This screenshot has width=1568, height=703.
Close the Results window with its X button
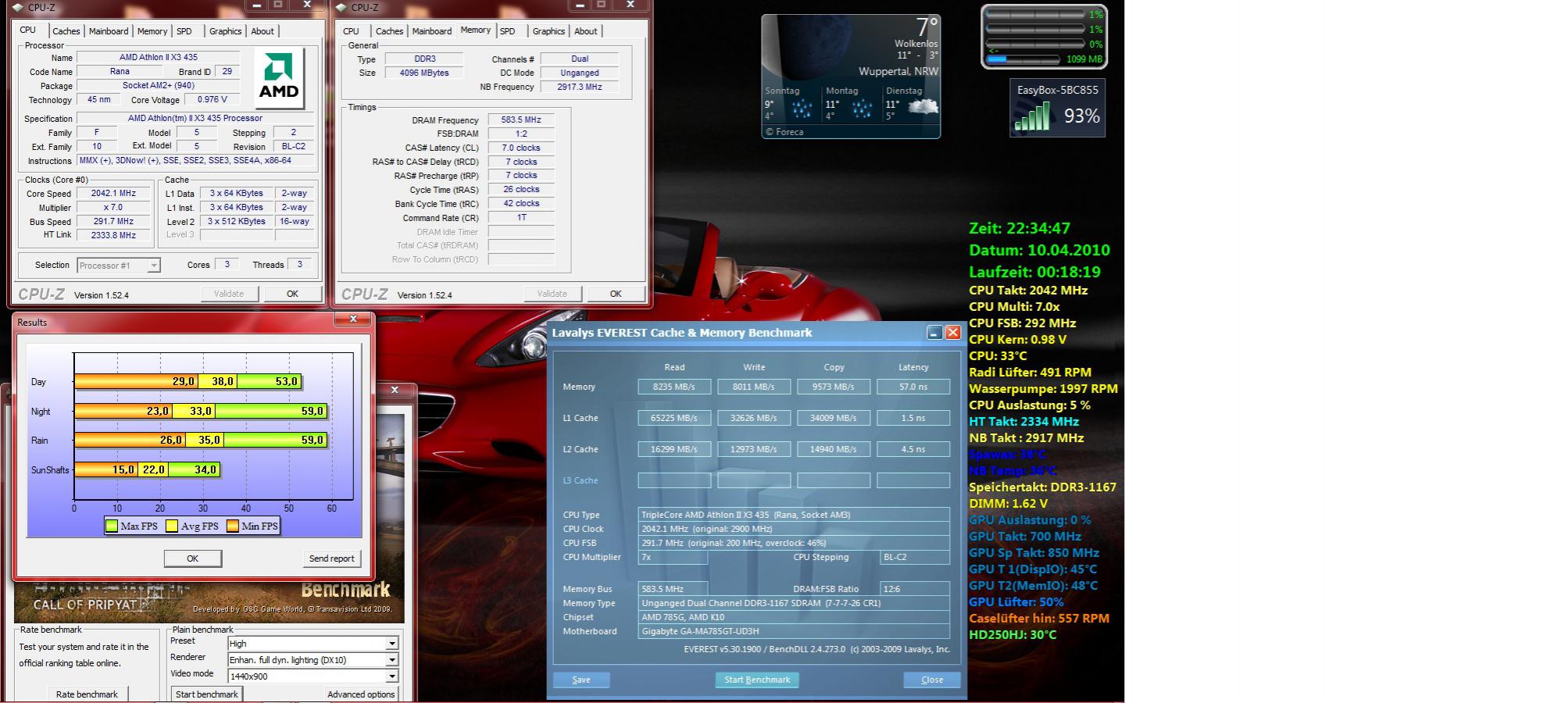[x=353, y=319]
